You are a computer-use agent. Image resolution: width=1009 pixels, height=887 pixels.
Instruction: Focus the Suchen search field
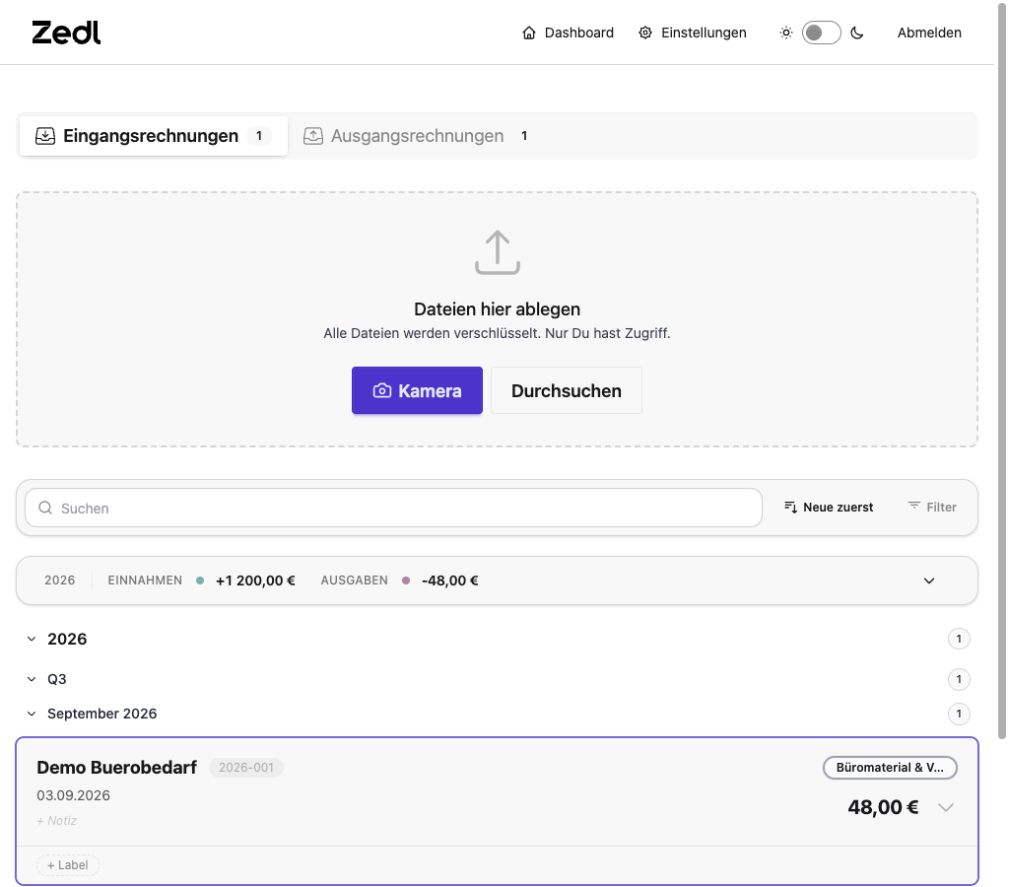pyautogui.click(x=393, y=508)
